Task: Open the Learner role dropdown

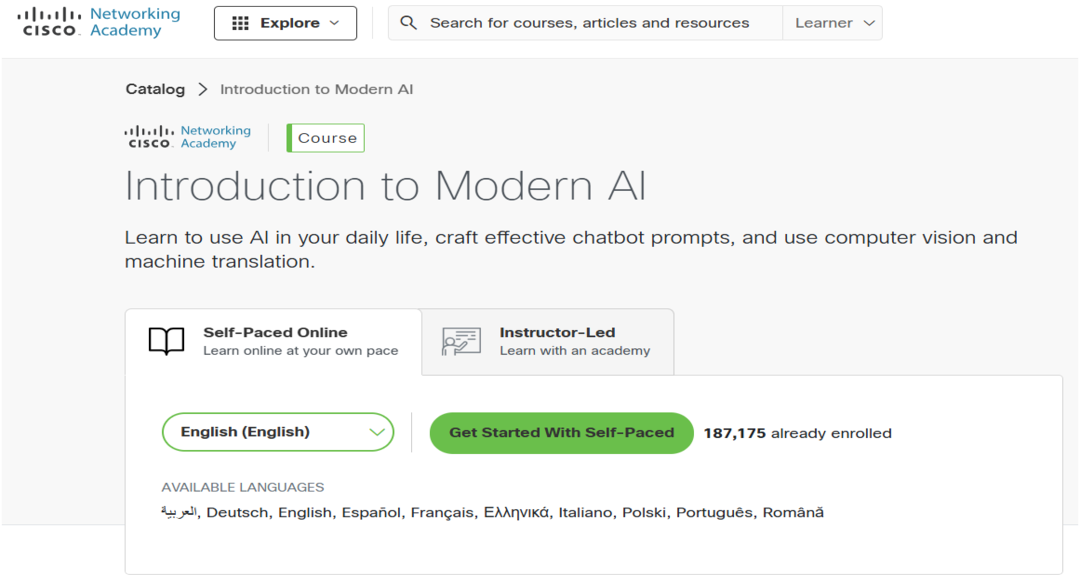Action: tap(836, 23)
